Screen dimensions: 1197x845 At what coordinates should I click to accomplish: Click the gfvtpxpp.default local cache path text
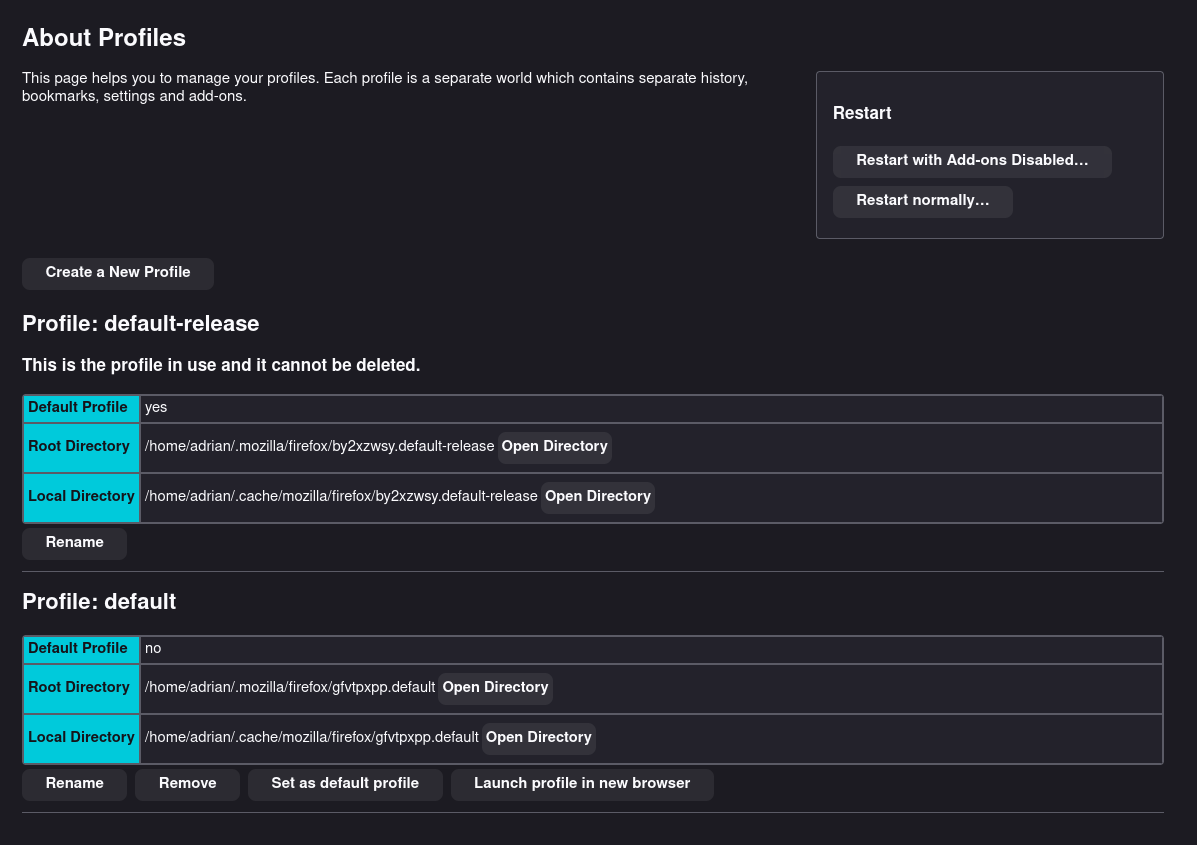[311, 738]
